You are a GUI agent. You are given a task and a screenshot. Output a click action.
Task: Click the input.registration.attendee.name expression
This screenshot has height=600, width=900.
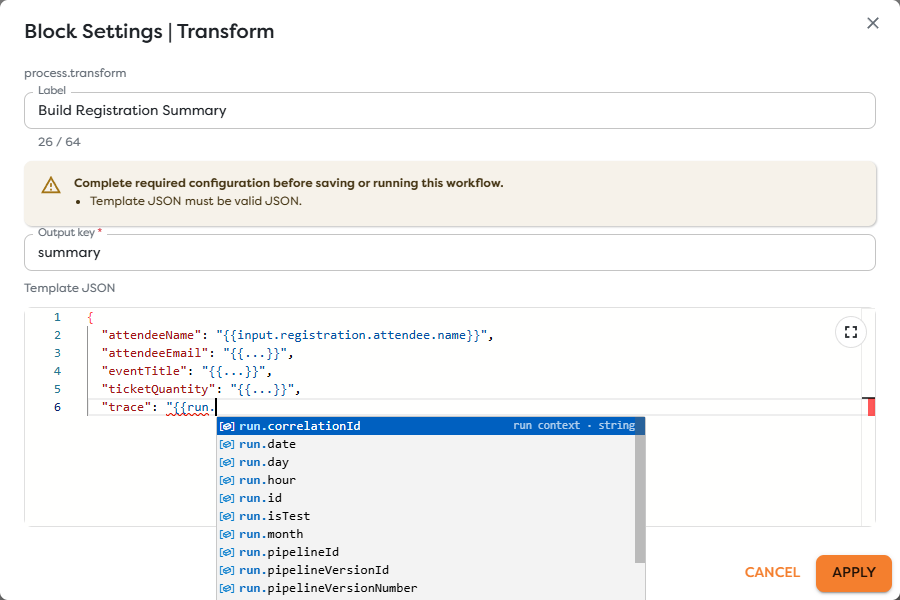point(351,335)
